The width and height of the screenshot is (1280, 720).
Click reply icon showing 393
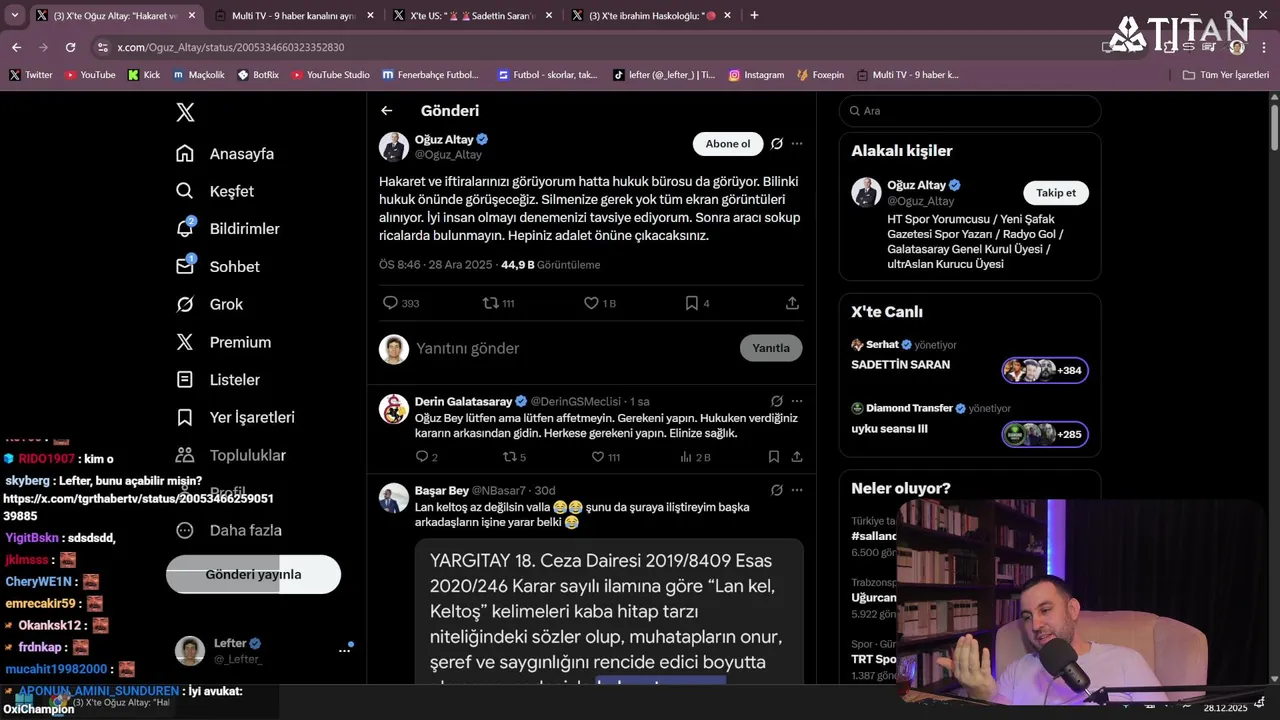pos(401,303)
